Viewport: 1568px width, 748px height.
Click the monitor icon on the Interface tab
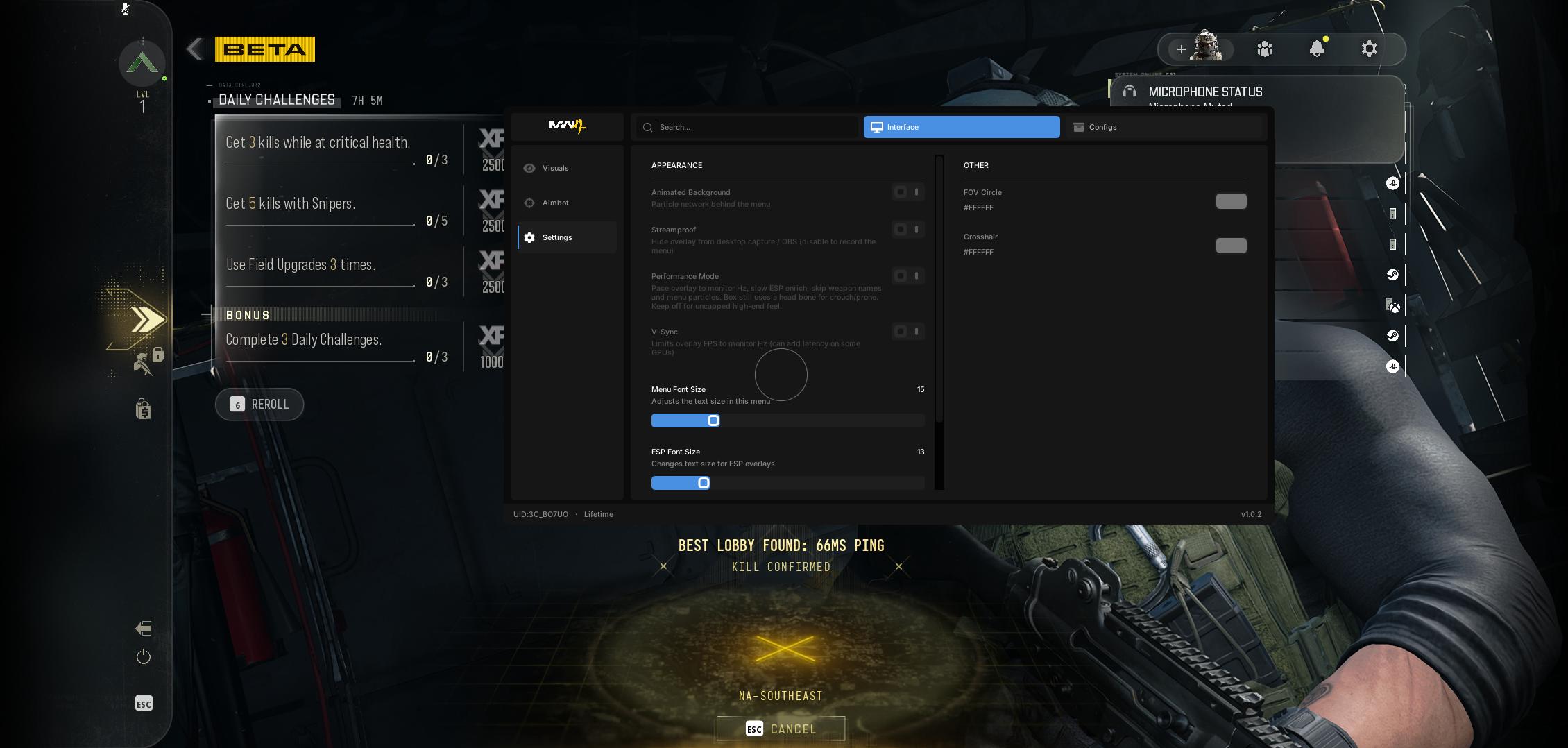877,127
